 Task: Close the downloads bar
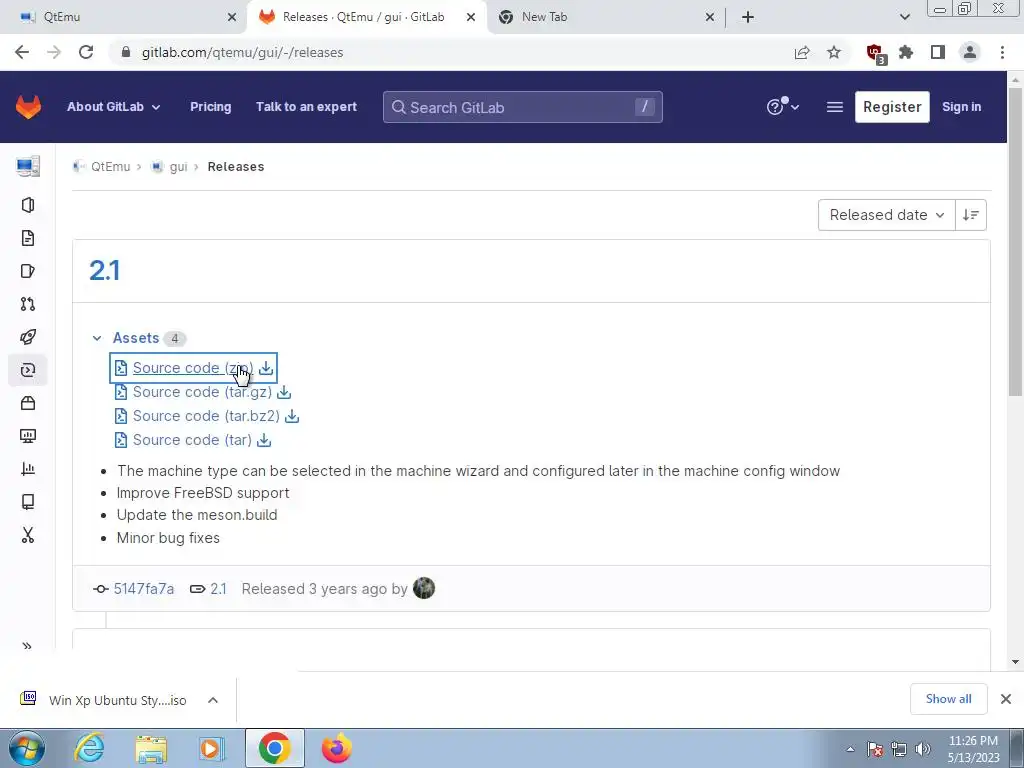(x=1006, y=699)
